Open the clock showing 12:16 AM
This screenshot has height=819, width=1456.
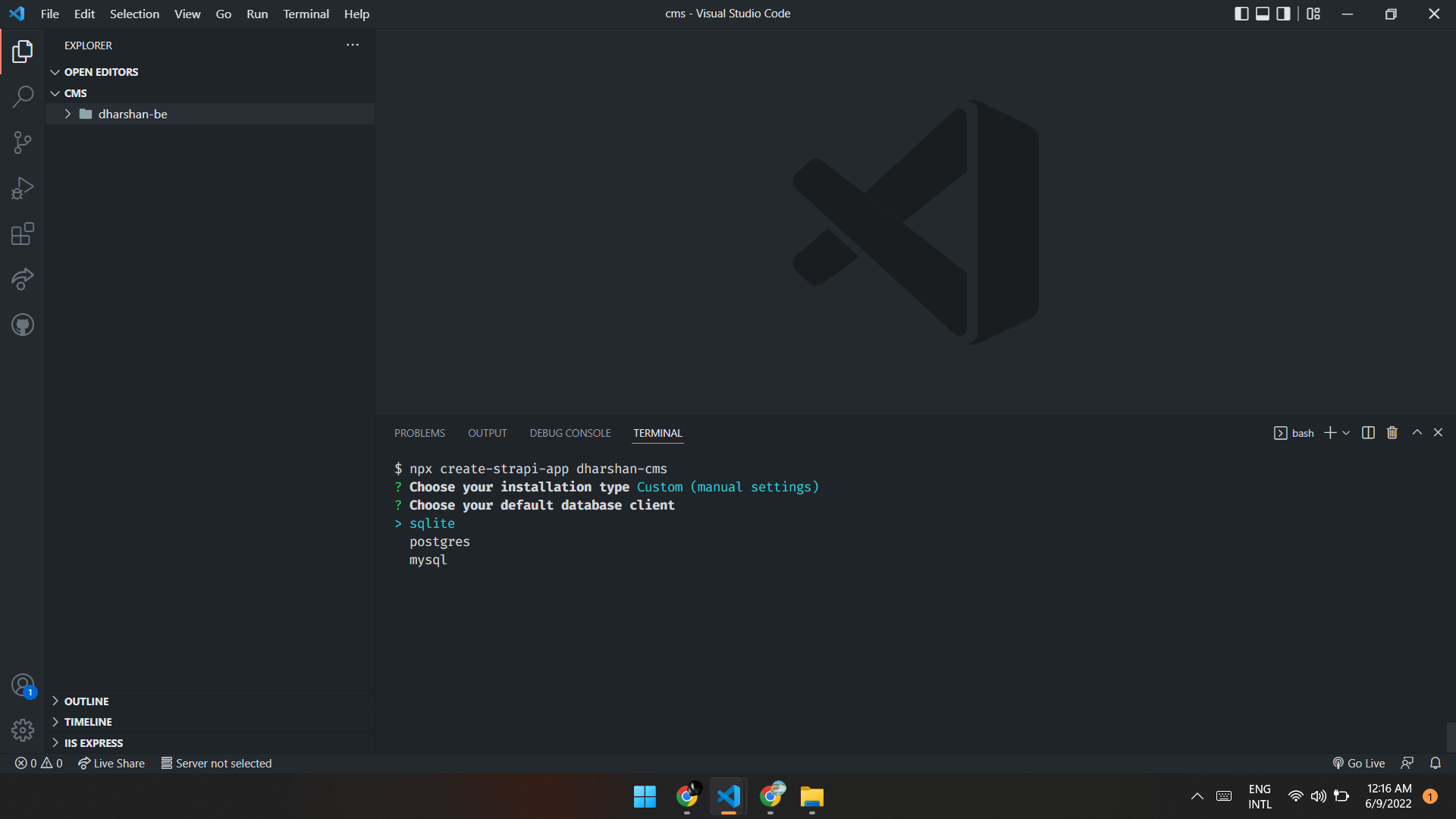click(1389, 797)
